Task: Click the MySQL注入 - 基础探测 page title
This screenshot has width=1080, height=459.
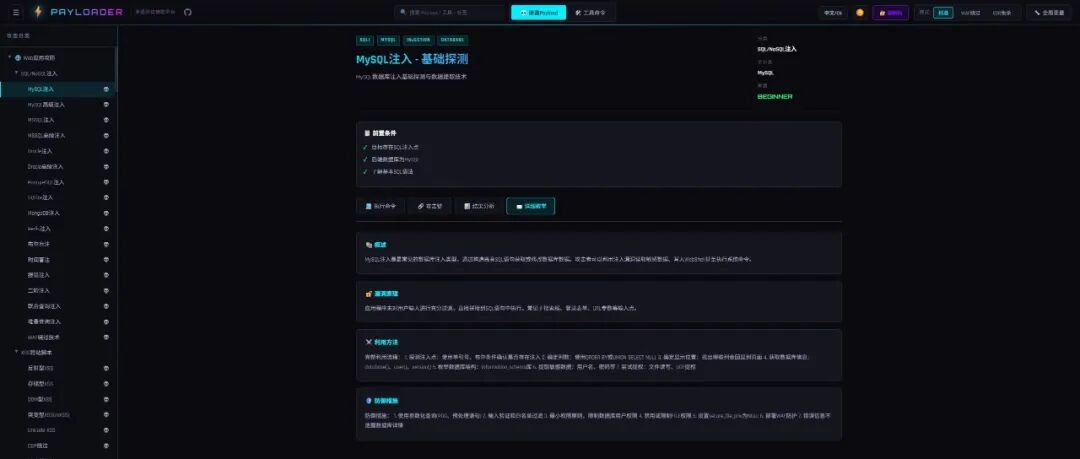Action: pos(412,59)
